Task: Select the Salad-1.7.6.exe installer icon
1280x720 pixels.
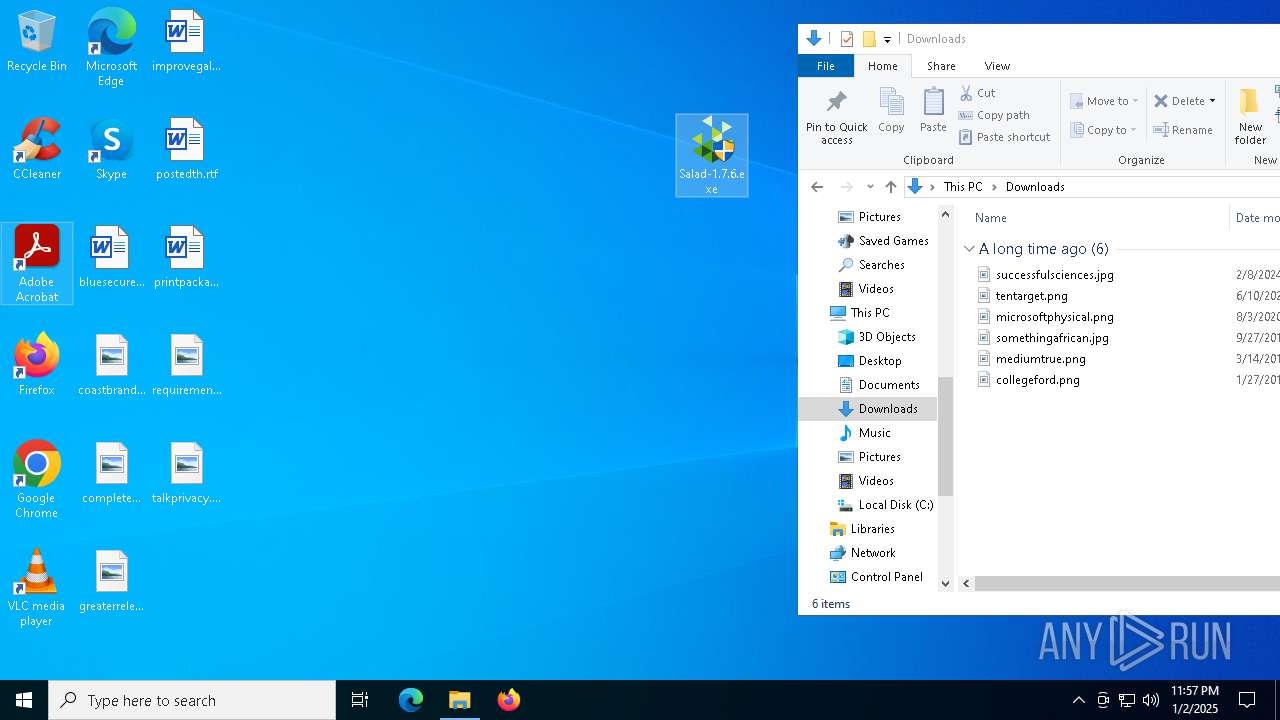Action: [712, 155]
